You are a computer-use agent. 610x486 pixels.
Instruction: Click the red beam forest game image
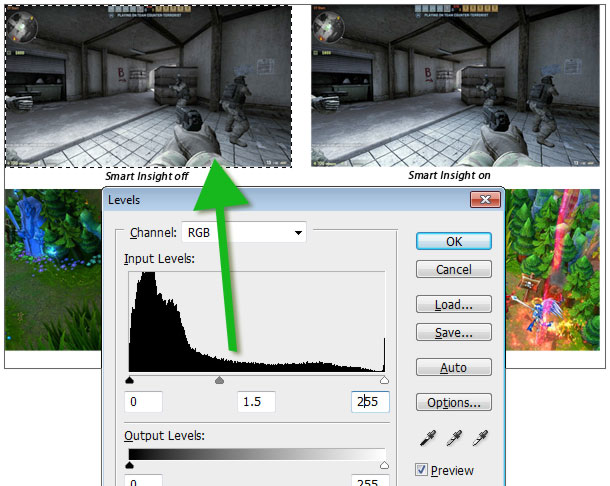click(x=552, y=270)
